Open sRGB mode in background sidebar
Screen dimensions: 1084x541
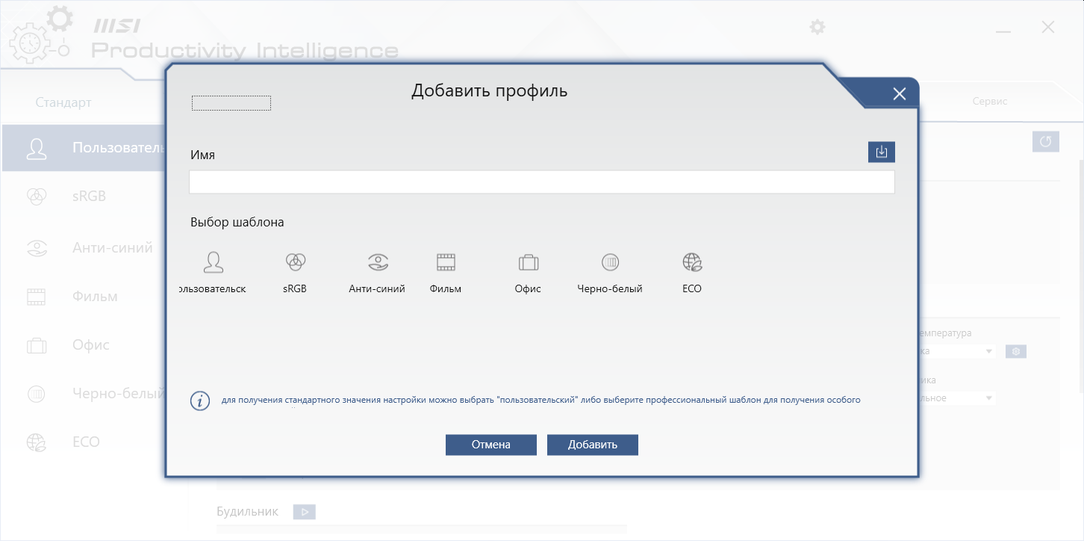point(83,197)
